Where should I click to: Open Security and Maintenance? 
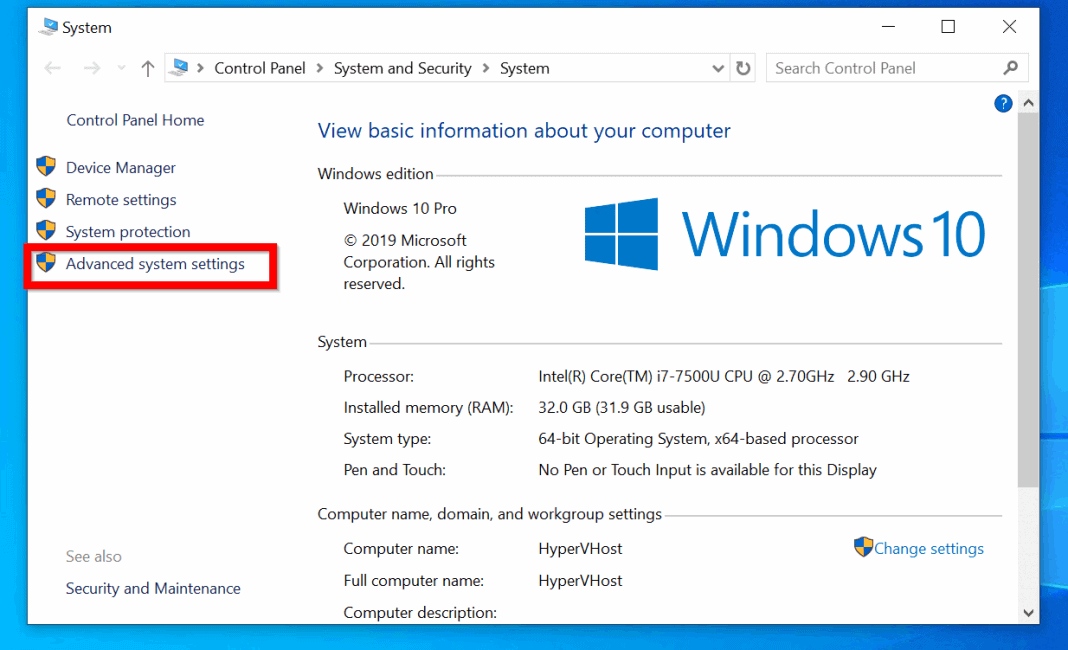point(152,588)
